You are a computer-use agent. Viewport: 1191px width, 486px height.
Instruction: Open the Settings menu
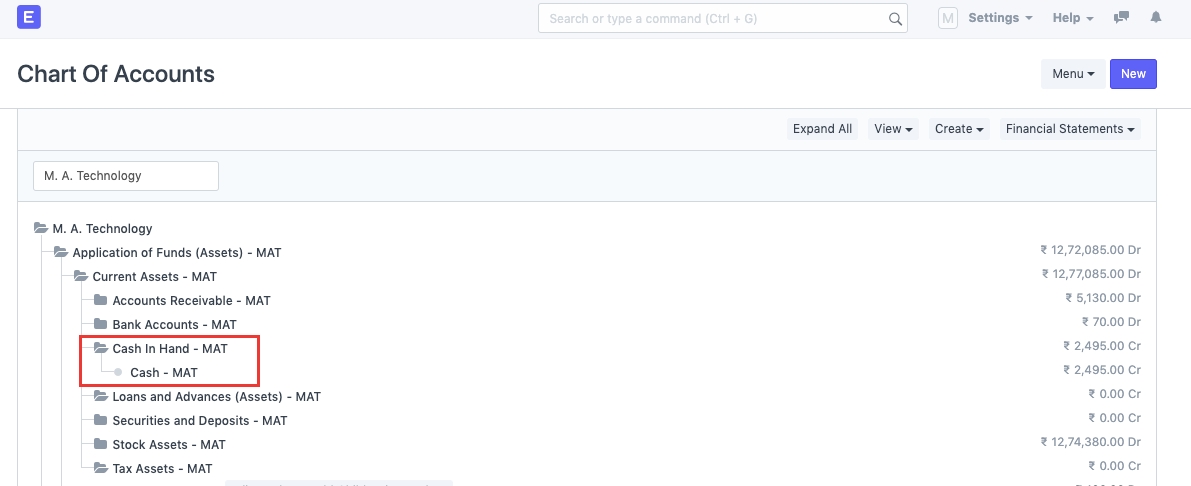[1000, 18]
